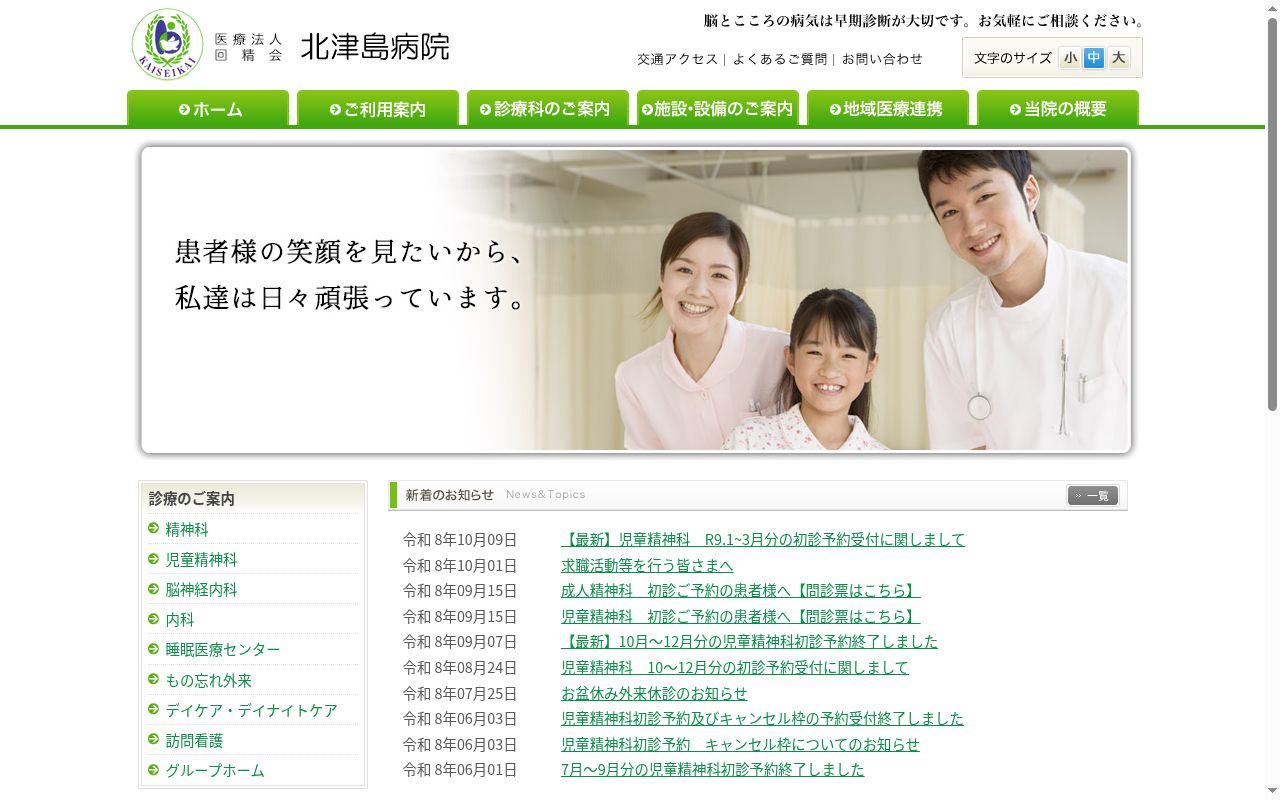Click the vertical page scrollbar thumb
This screenshot has height=800, width=1280.
[x=1272, y=214]
